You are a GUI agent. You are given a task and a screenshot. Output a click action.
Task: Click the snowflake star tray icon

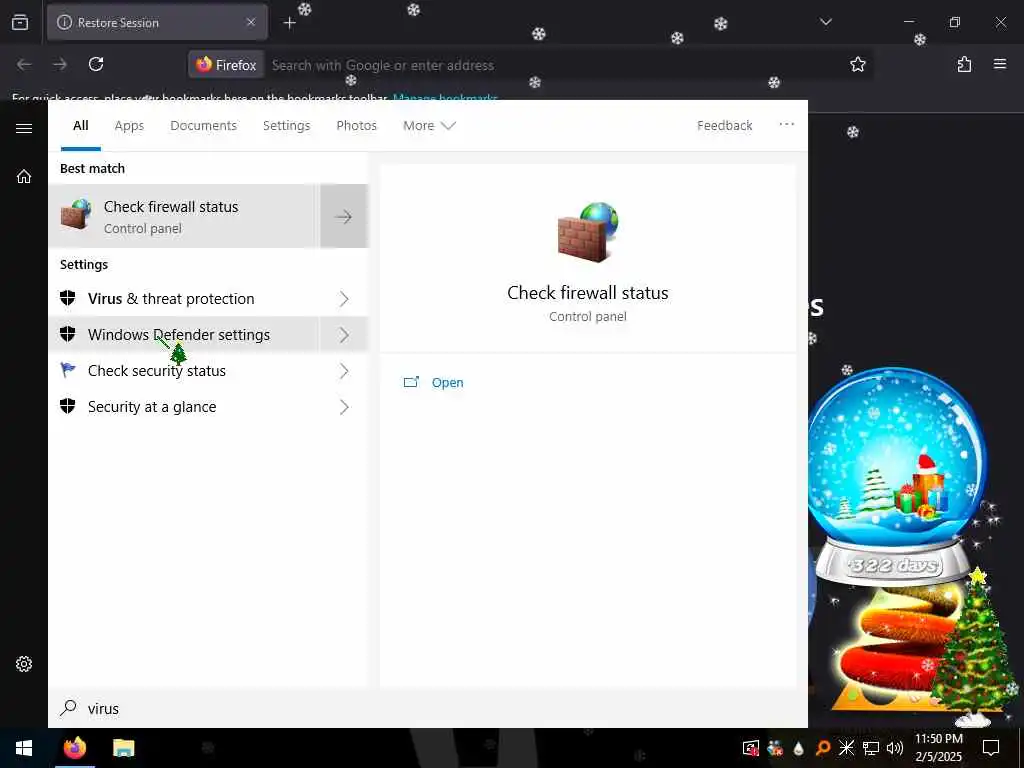[846, 748]
